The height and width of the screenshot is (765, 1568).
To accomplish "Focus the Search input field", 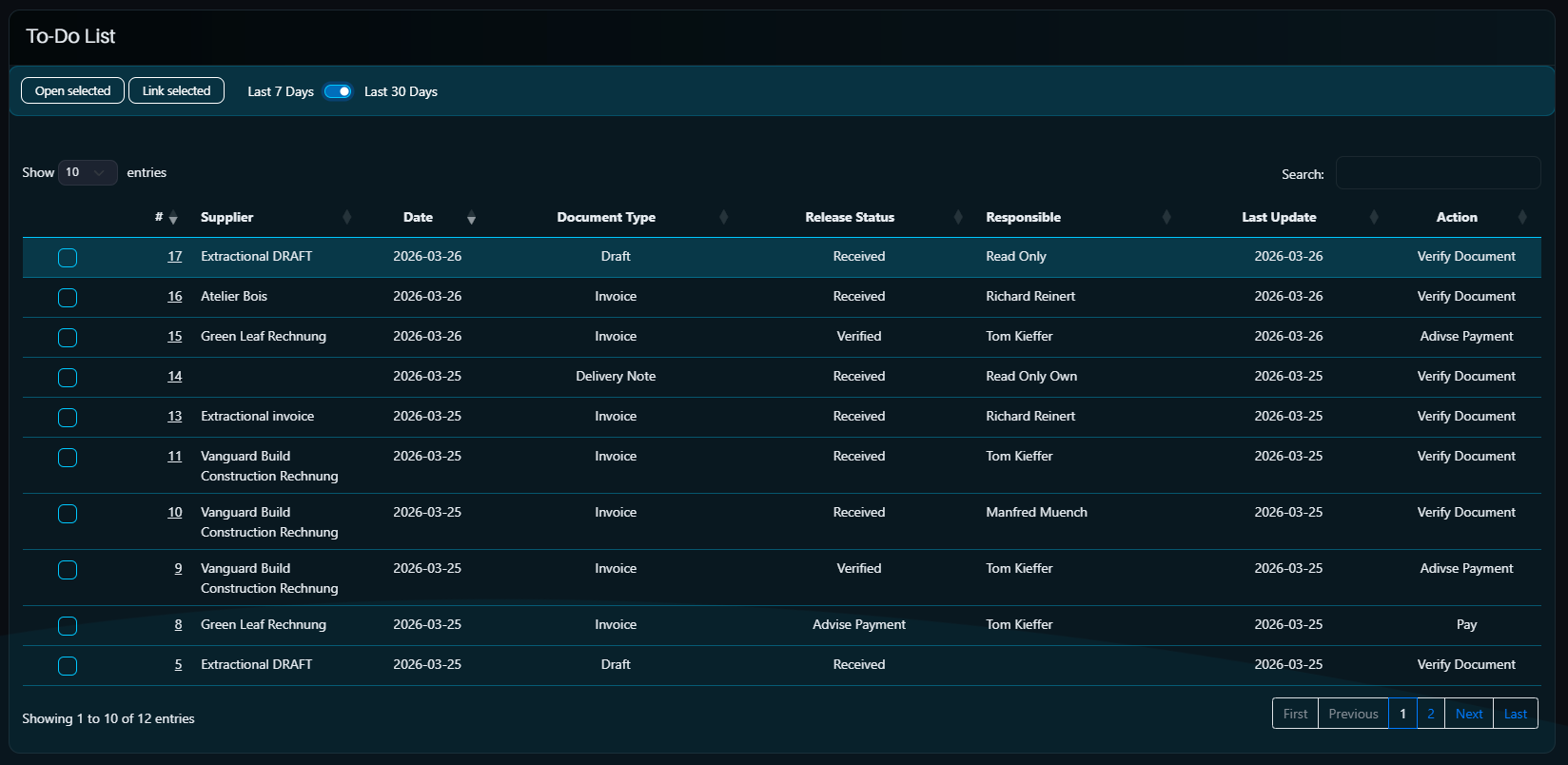I will click(1438, 173).
